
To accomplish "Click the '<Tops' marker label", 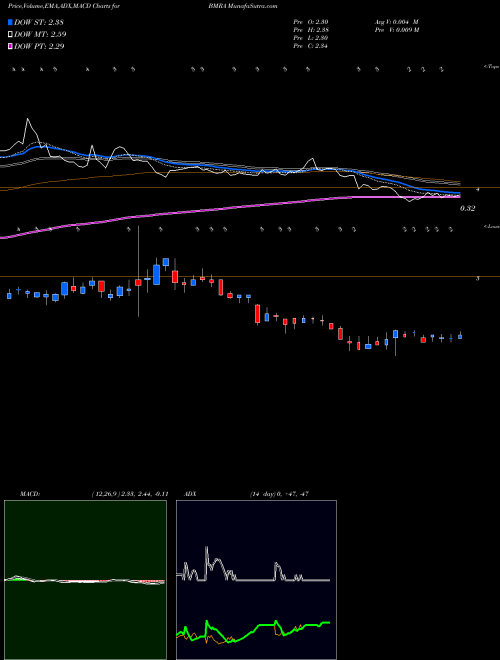I will [x=491, y=67].
